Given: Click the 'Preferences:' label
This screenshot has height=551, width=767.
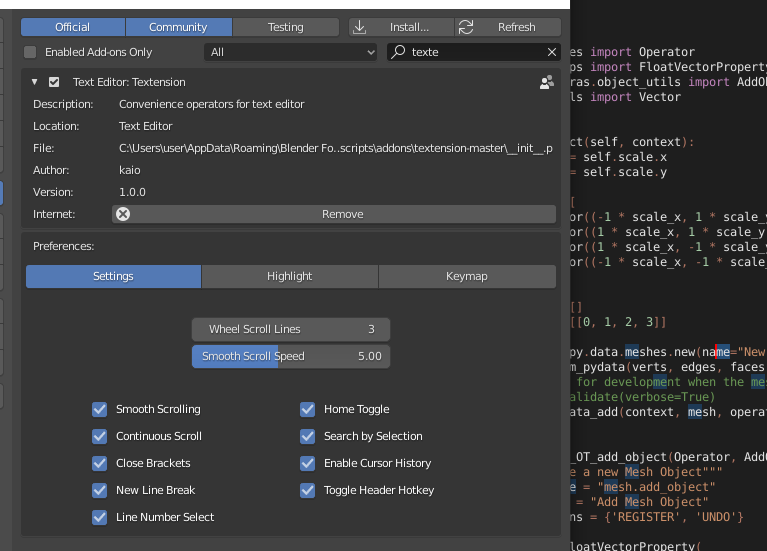Looking at the screenshot, I should tap(64, 246).
